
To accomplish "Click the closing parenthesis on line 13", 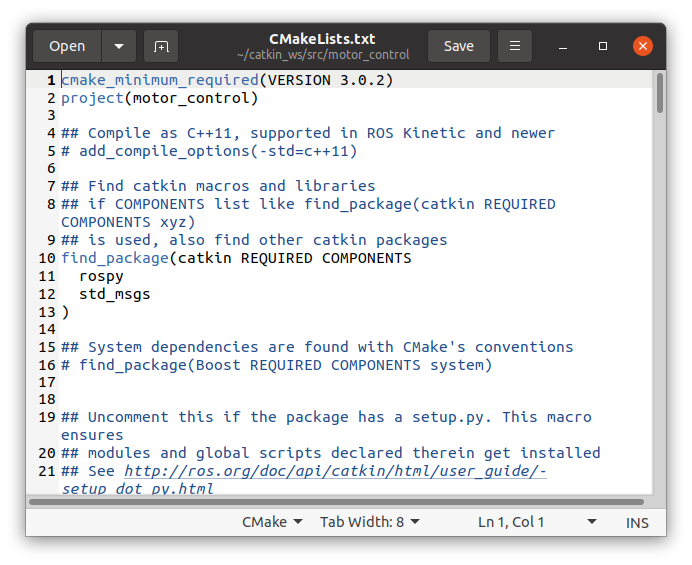I will 65,312.
